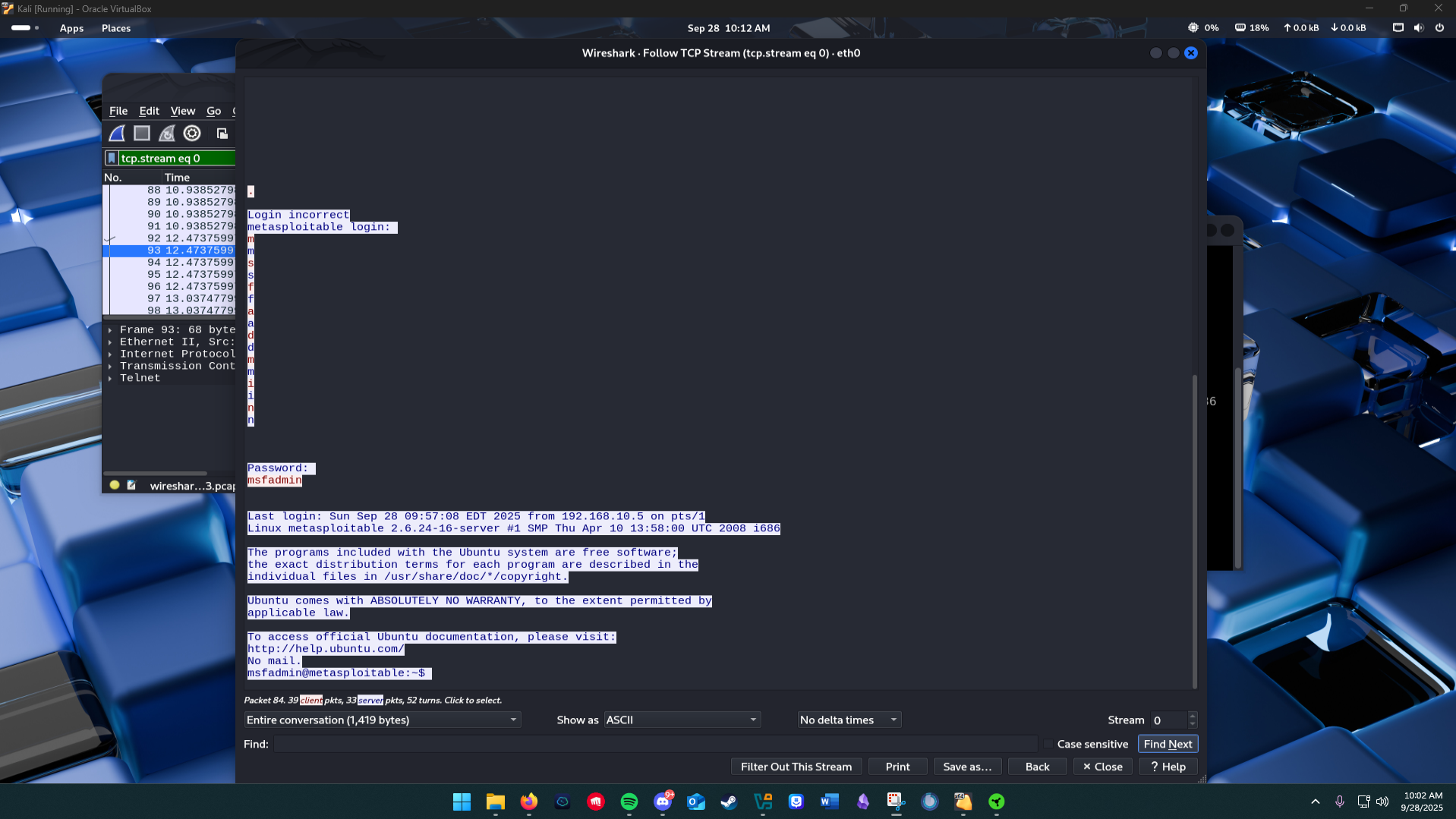Click the Back button

point(1037,767)
